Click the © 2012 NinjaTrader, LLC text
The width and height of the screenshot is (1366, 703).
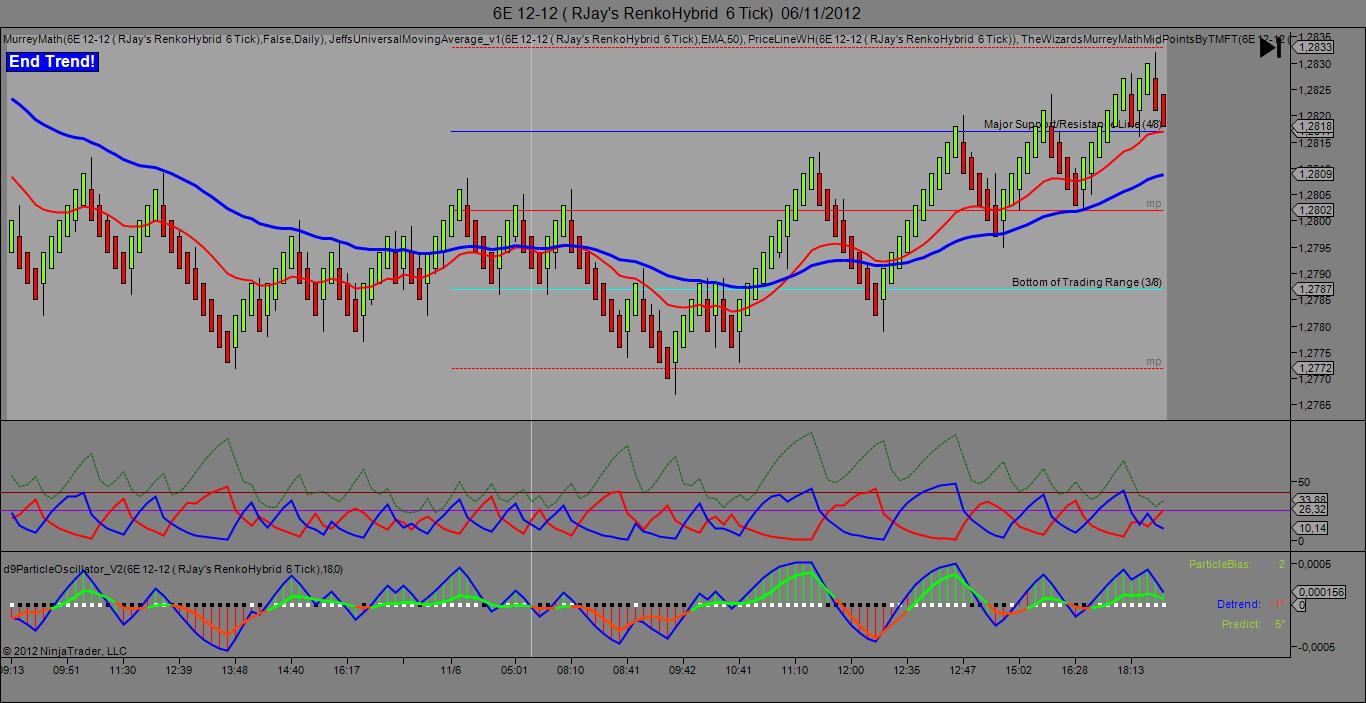coord(65,650)
